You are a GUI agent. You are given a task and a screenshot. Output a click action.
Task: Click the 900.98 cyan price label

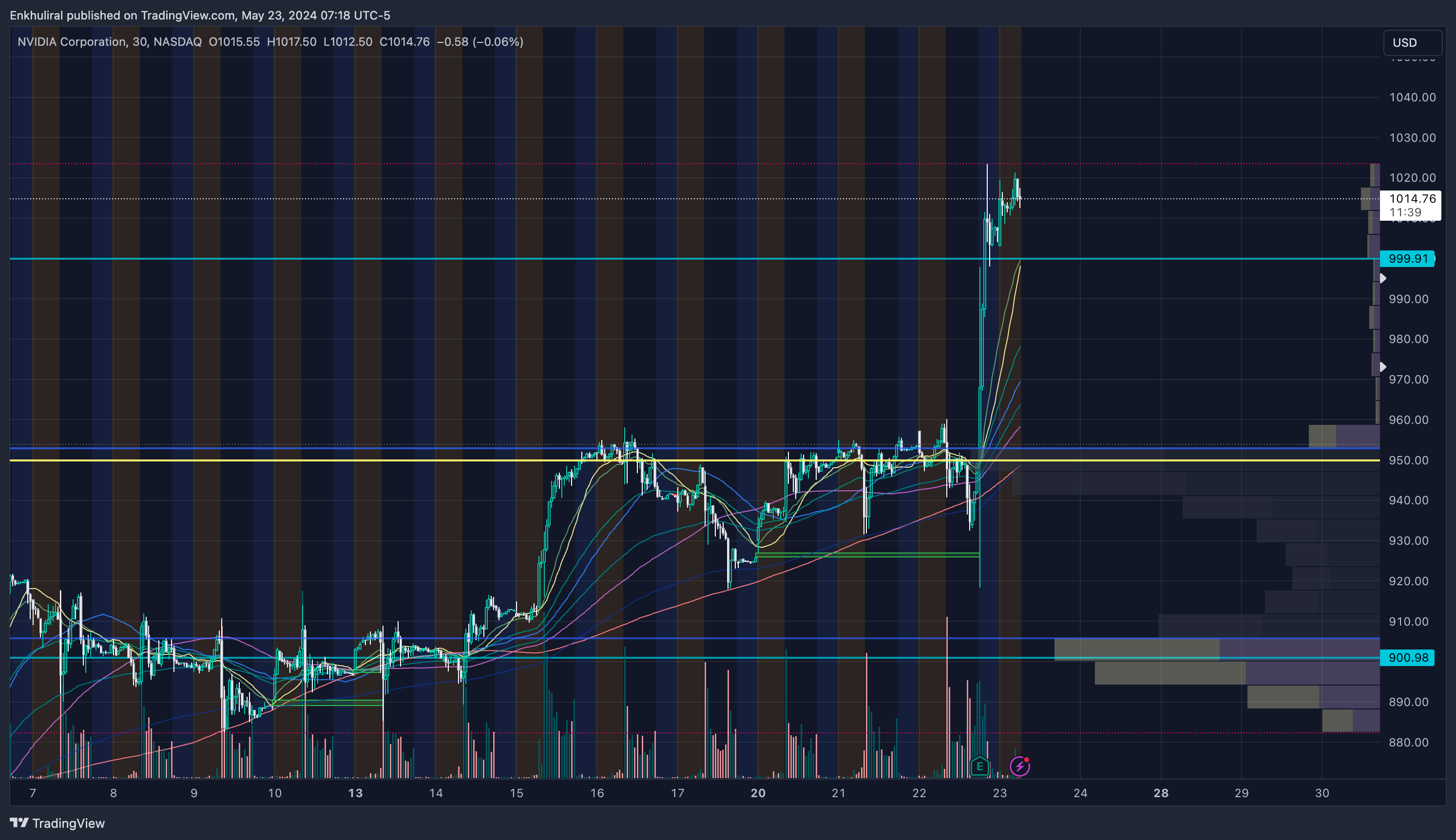tap(1408, 658)
